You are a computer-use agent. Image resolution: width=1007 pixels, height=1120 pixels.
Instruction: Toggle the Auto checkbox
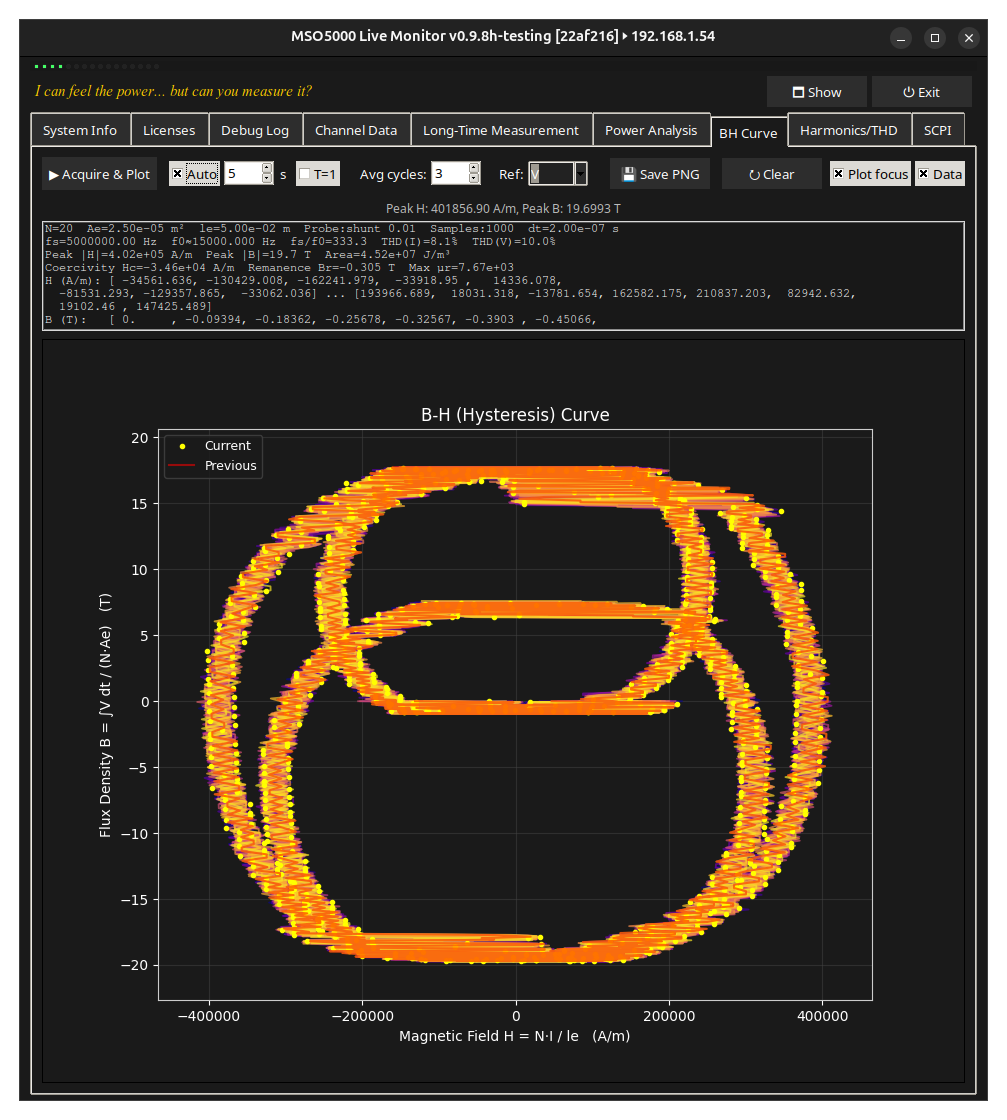click(178, 174)
